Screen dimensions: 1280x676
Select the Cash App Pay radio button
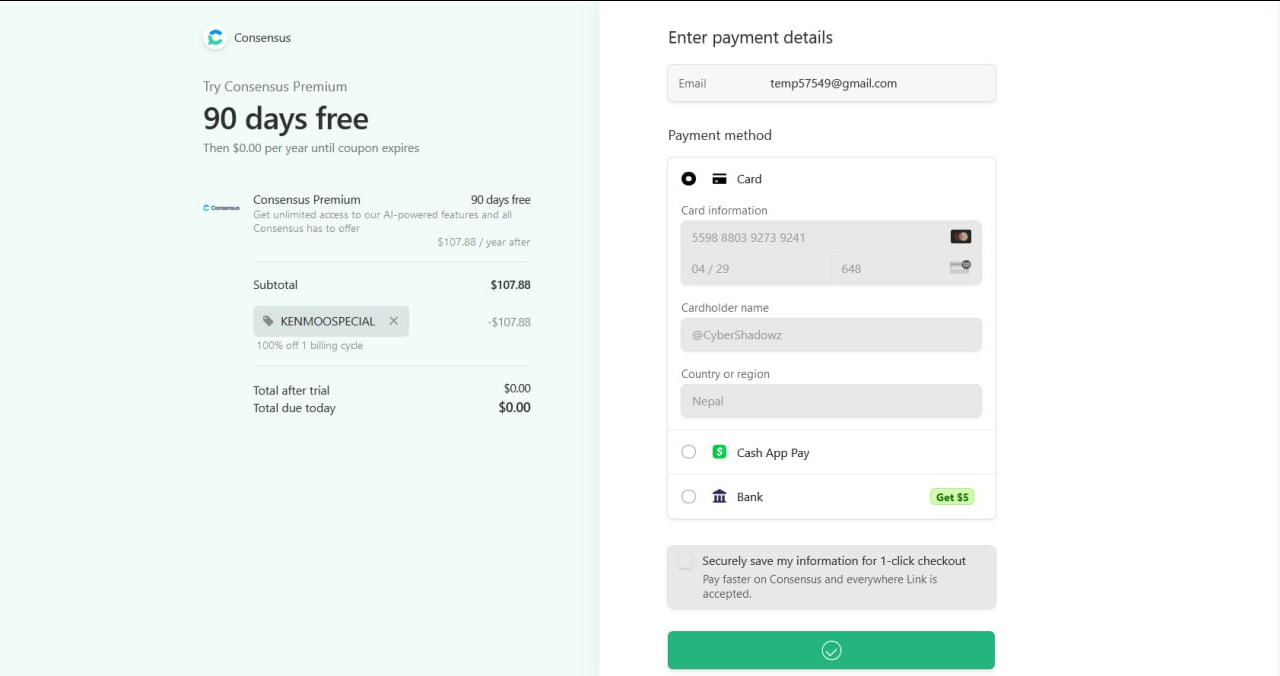(x=689, y=452)
